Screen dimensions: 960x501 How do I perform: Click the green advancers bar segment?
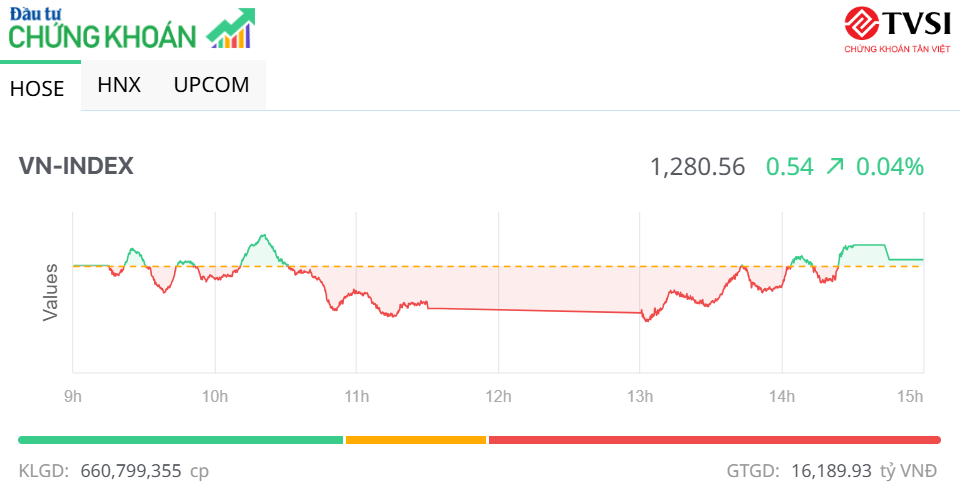coord(180,439)
